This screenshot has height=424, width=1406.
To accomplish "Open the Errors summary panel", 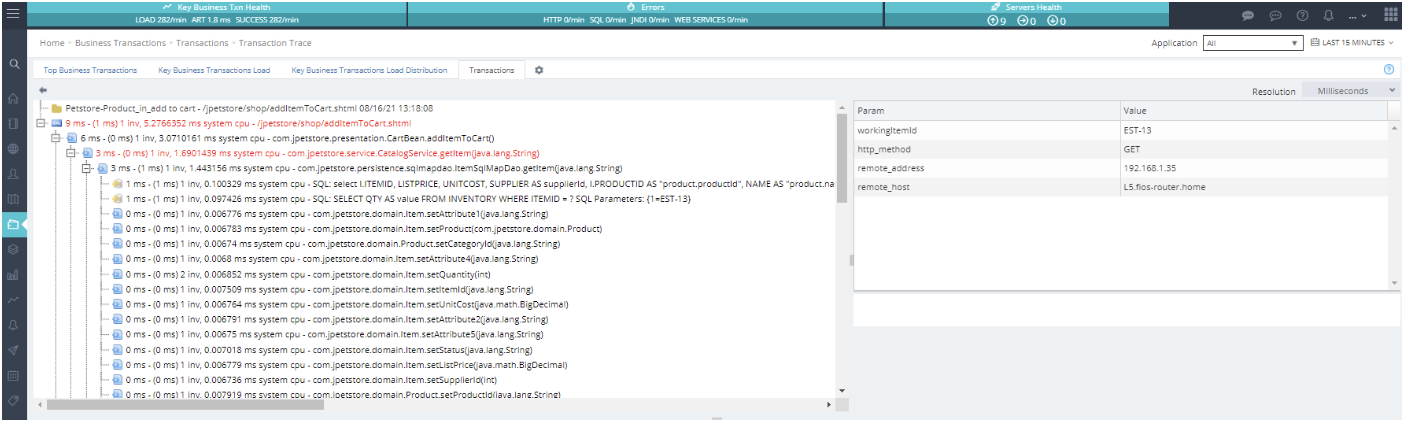I will tap(645, 14).
